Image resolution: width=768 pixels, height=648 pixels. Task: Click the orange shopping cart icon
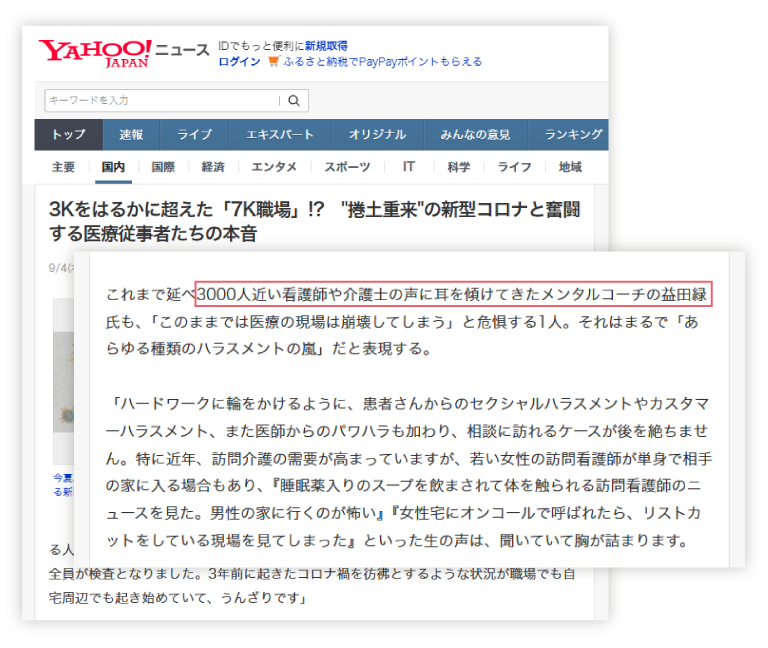pyautogui.click(x=273, y=62)
